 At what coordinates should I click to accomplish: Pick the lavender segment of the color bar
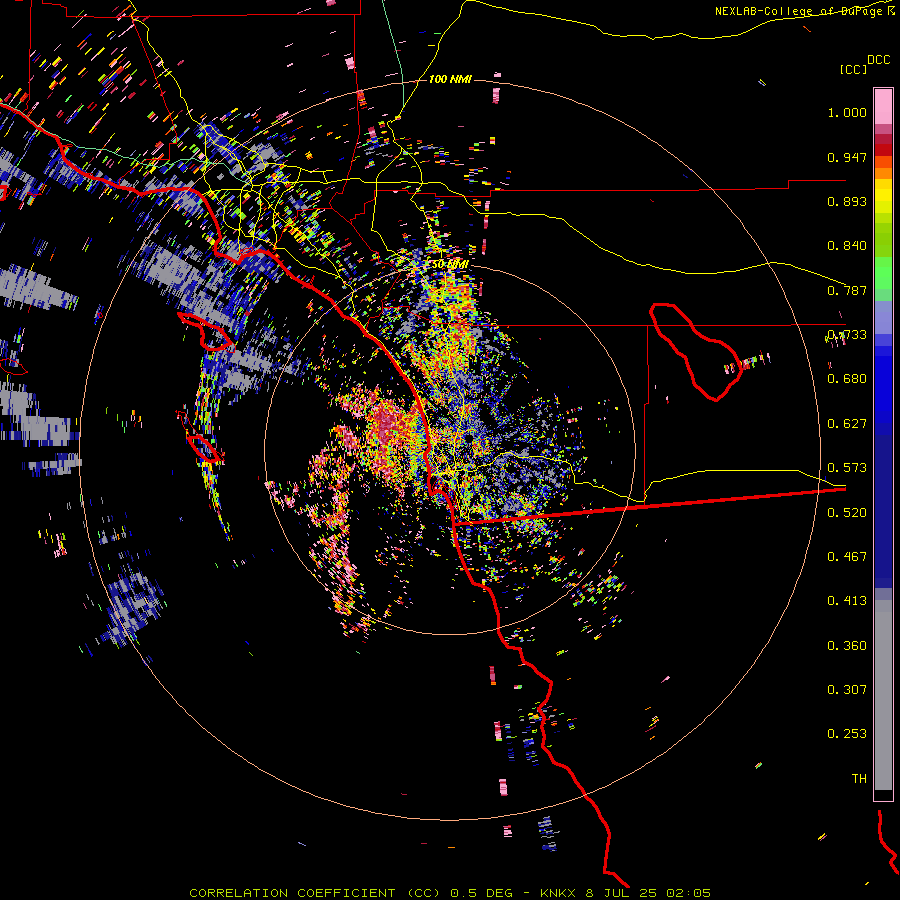[883, 319]
